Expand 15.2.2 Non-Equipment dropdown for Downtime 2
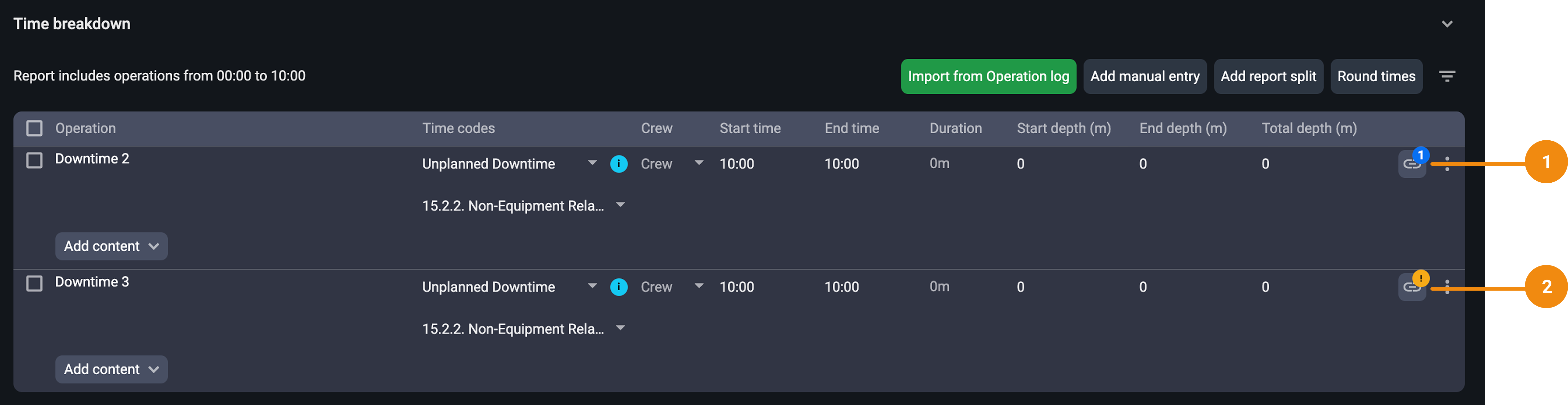Image resolution: width=1568 pixels, height=405 pixels. pyautogui.click(x=620, y=205)
